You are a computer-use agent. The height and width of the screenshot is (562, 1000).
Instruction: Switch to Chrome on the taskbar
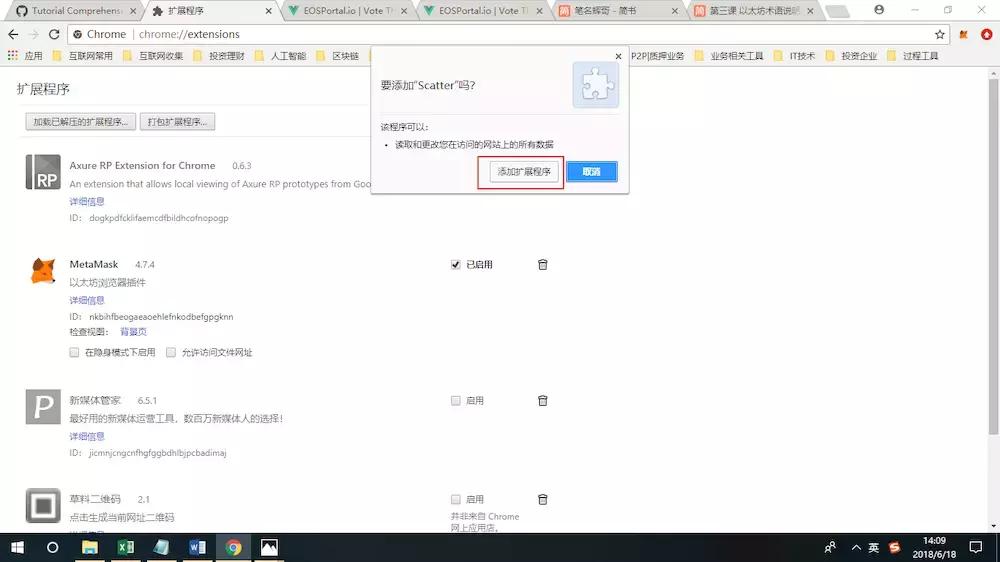click(x=233, y=547)
